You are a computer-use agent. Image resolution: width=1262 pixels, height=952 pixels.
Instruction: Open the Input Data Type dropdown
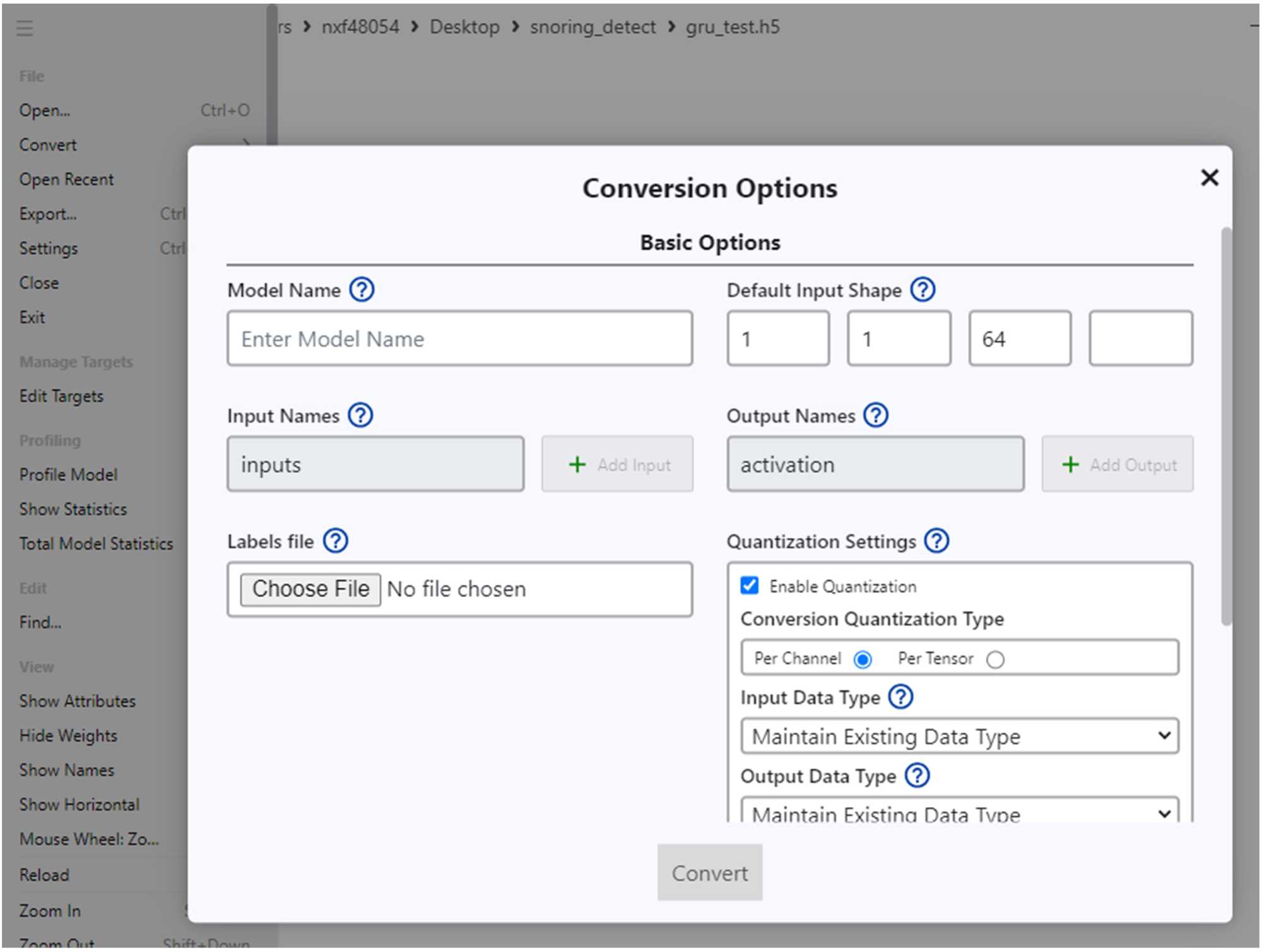pos(959,736)
